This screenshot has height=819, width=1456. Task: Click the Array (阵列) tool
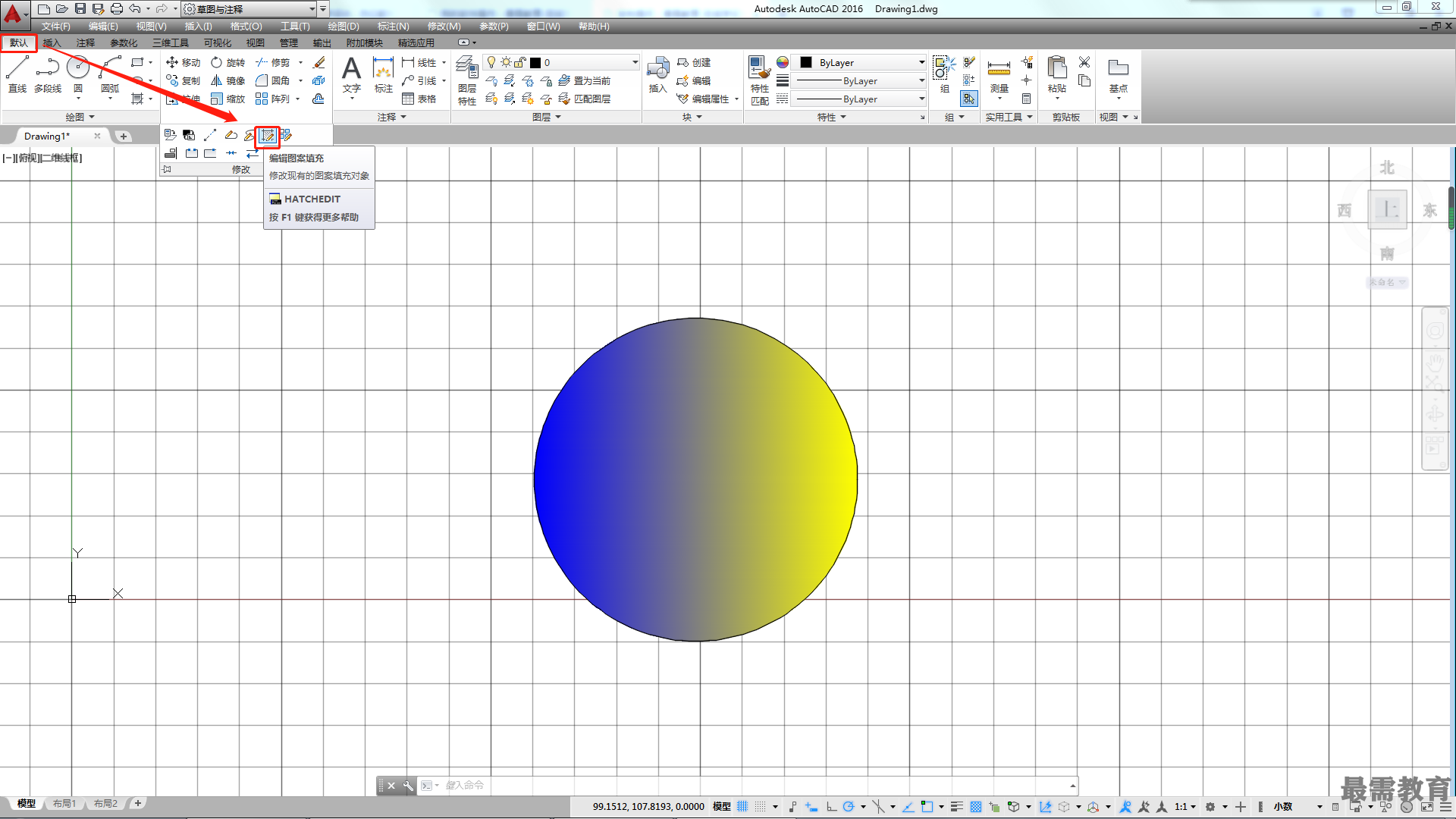272,99
